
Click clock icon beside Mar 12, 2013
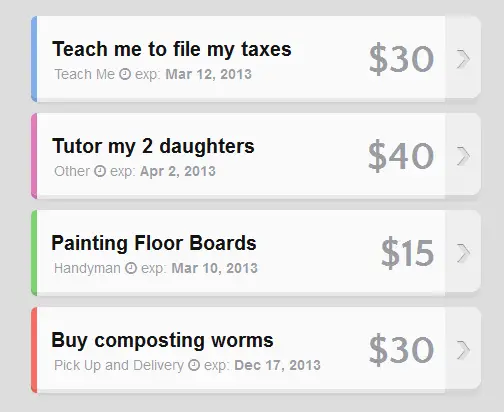125,74
